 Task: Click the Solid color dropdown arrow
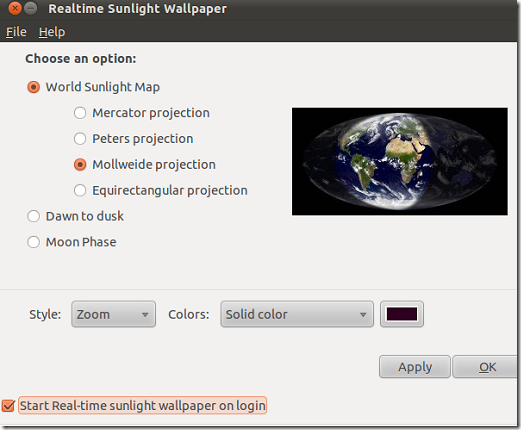coord(363,315)
